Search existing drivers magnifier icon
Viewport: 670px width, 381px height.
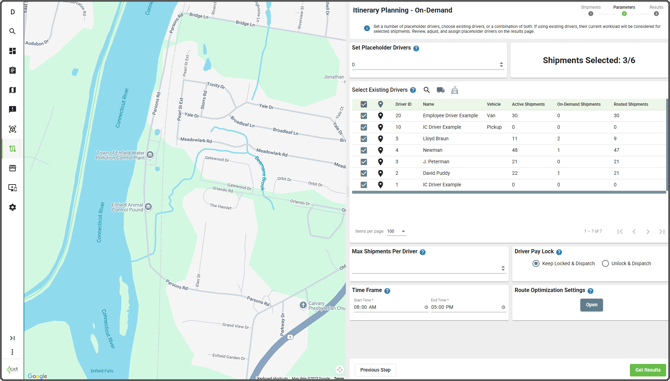(x=426, y=90)
